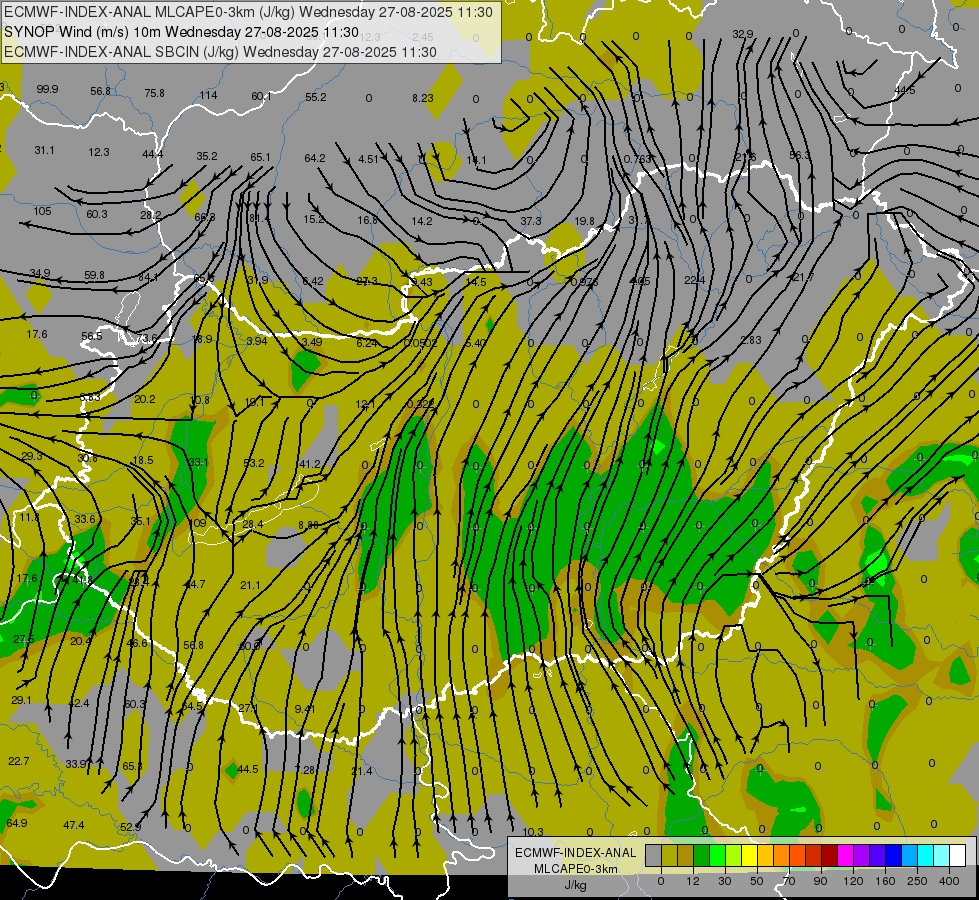Click the legend scale label 12

(x=693, y=881)
